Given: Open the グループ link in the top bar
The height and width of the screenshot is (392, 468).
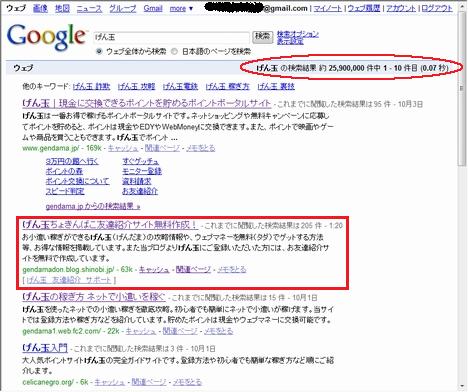Looking at the screenshot, I should [123, 8].
